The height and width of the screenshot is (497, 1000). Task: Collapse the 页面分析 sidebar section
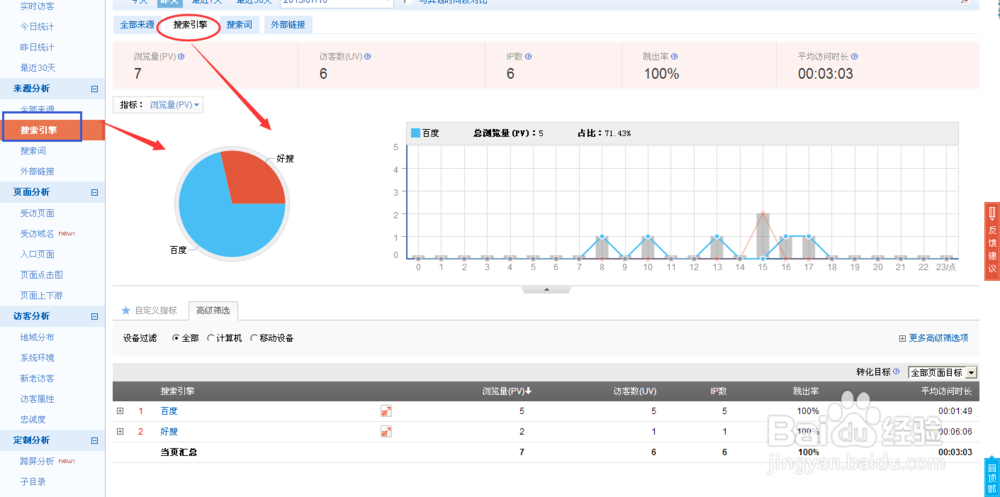point(94,192)
